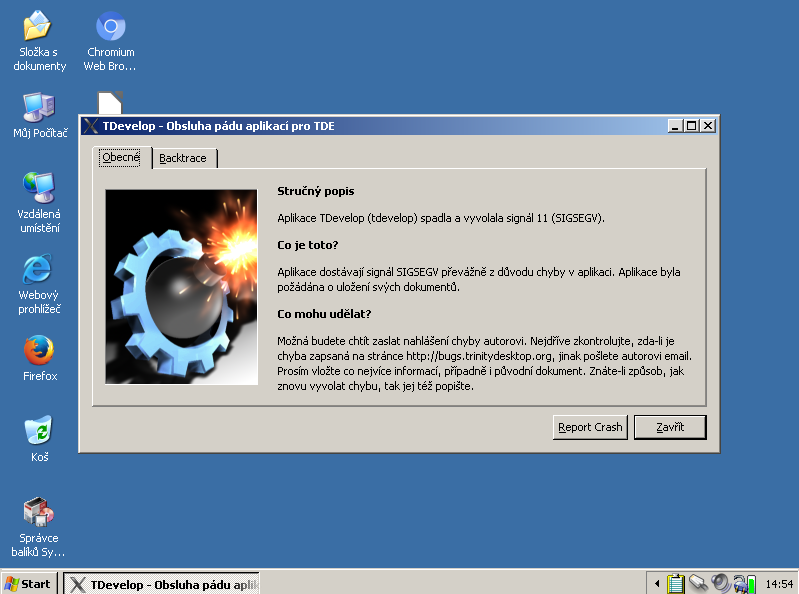Click the 'Co mohu udělat?' heading

click(324, 314)
